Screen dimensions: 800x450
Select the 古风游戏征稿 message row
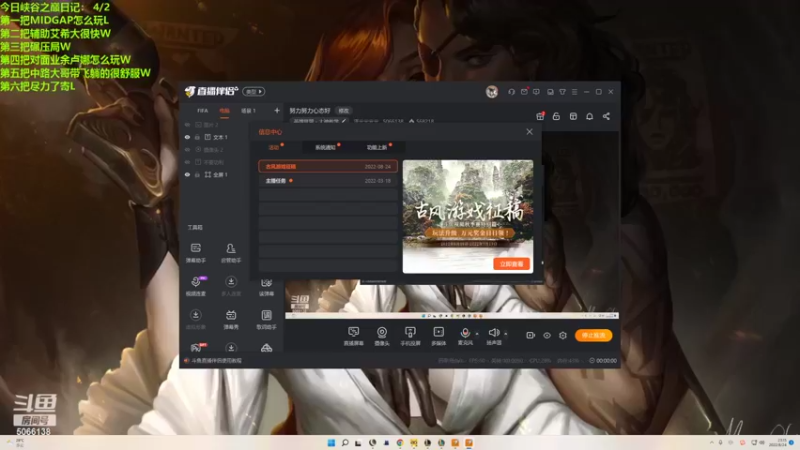328,166
